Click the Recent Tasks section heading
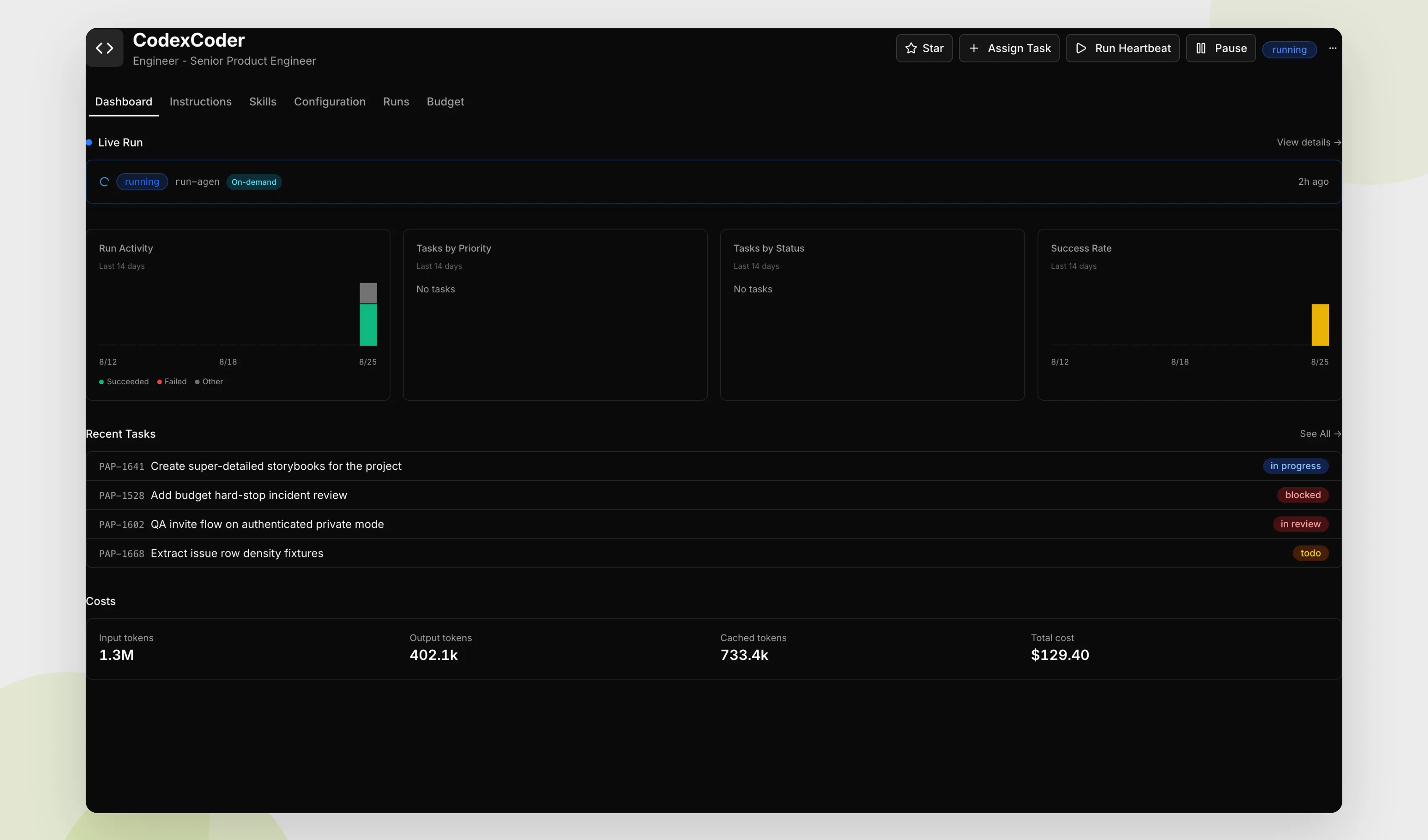Image resolution: width=1428 pixels, height=840 pixels. pos(121,433)
